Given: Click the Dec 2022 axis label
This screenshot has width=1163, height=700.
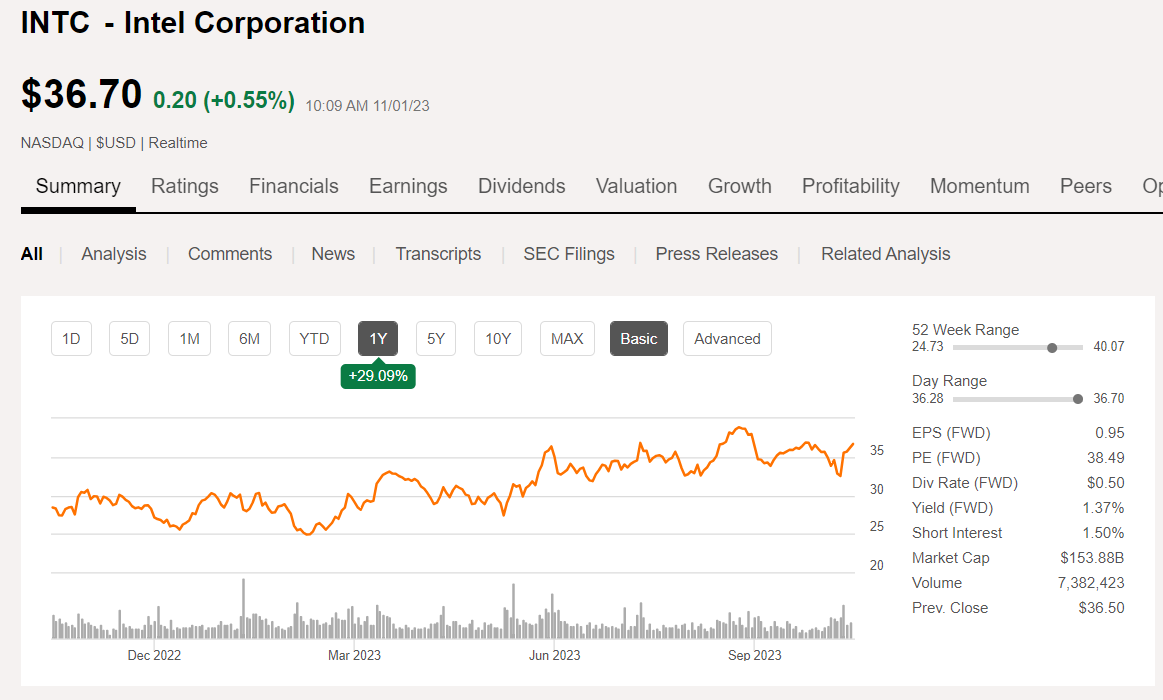Looking at the screenshot, I should [154, 656].
